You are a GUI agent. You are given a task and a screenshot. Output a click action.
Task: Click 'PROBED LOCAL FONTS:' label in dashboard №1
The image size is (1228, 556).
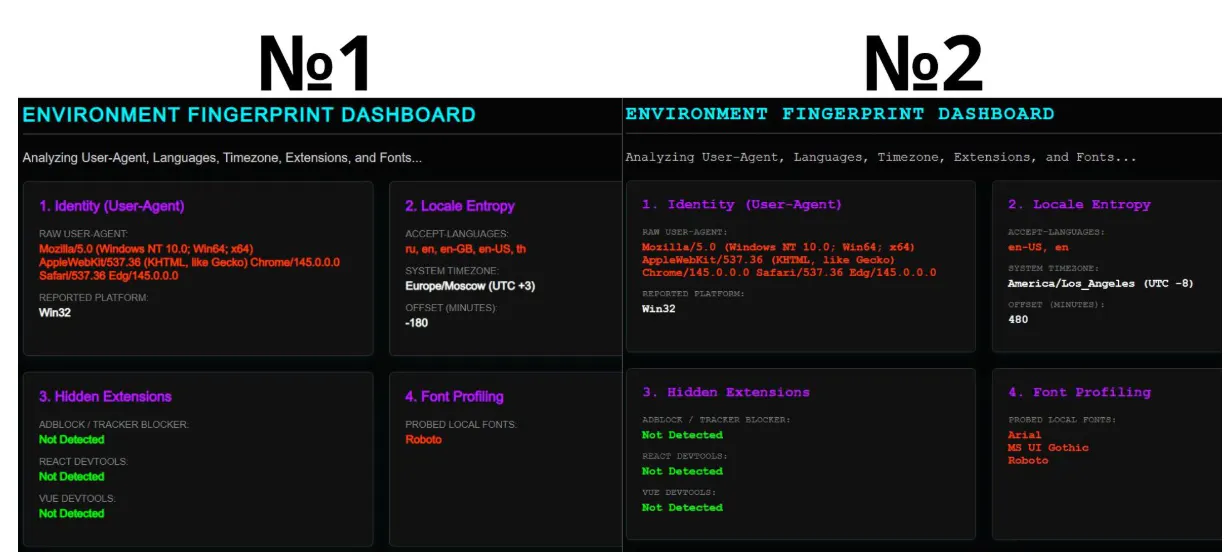461,425
